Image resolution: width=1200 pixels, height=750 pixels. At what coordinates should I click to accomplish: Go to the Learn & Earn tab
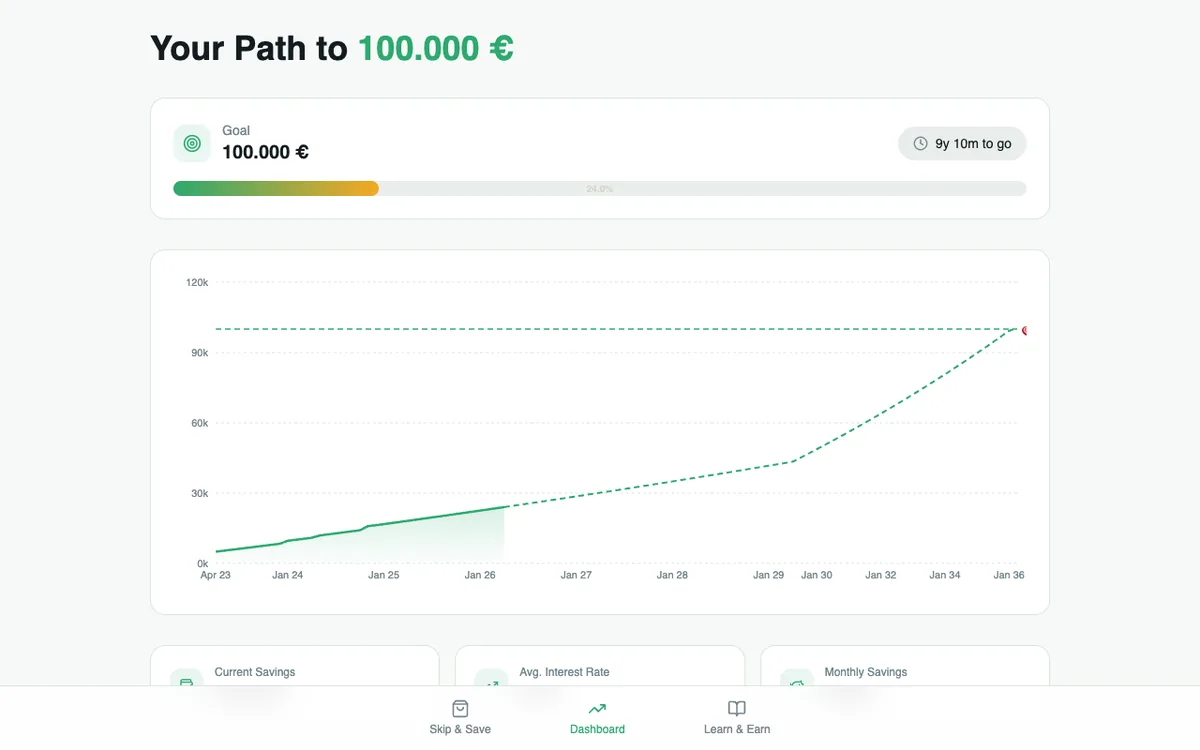[x=737, y=729]
